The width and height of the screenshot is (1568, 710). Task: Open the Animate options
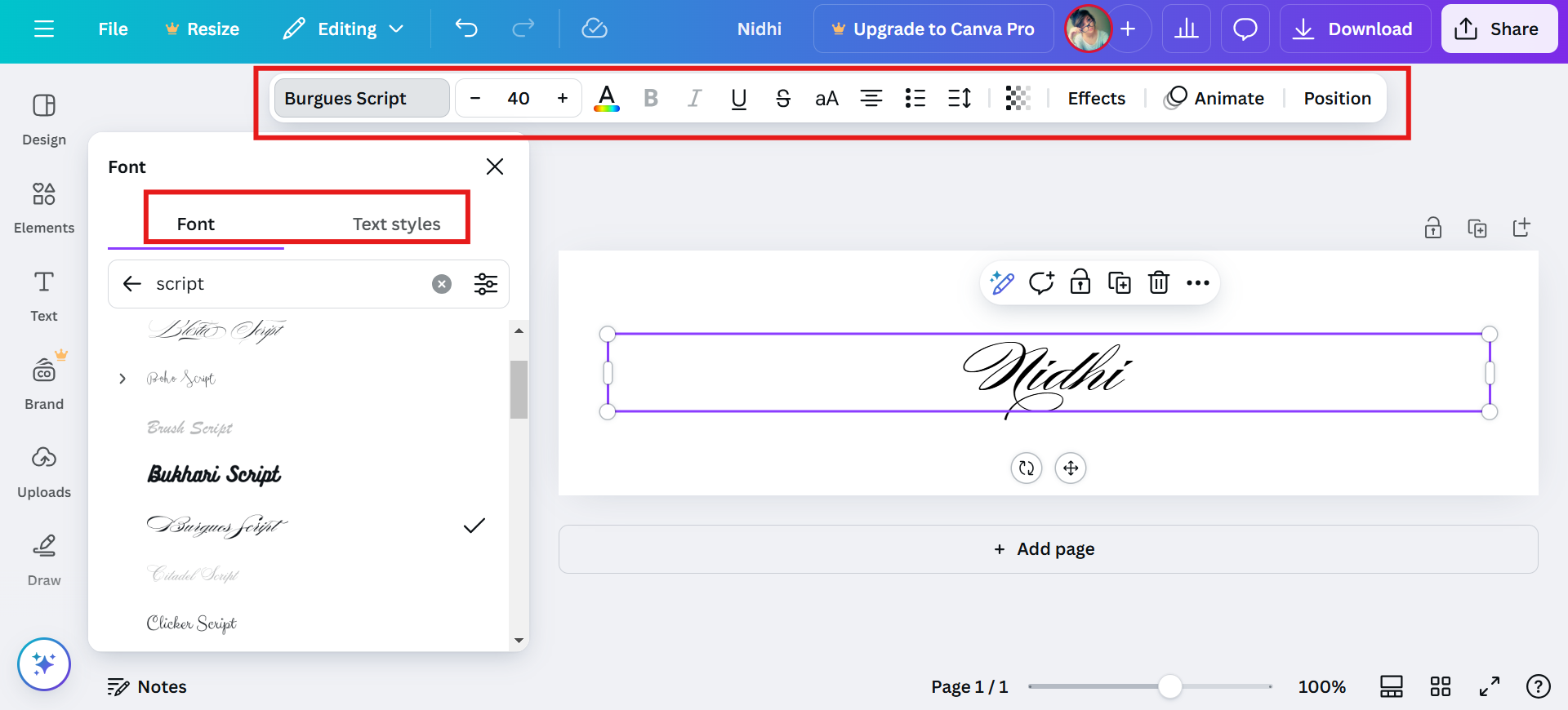point(1214,99)
